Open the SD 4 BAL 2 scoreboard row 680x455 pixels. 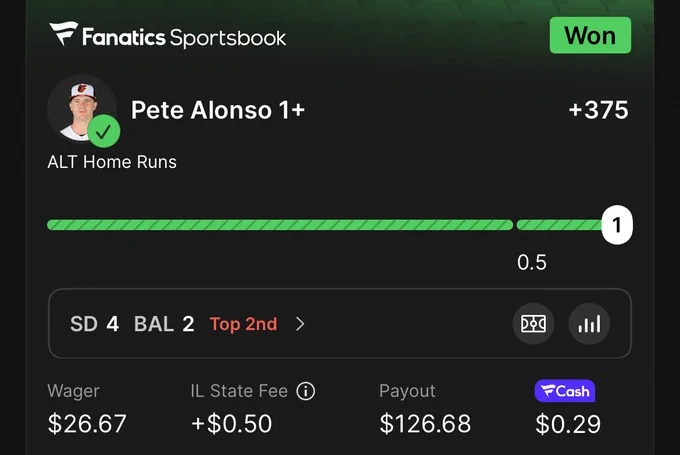tap(340, 324)
